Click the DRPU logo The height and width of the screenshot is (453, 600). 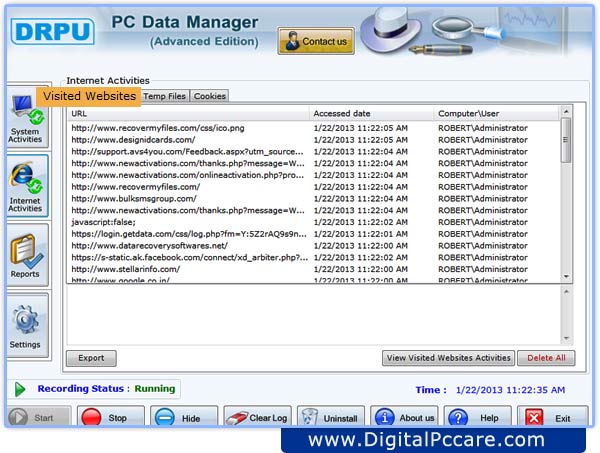52,31
